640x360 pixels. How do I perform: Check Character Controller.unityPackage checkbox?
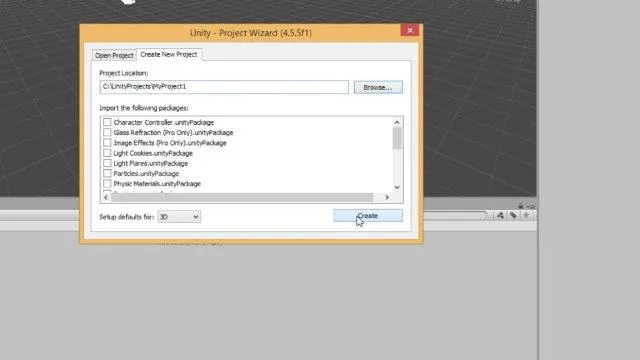tap(107, 122)
